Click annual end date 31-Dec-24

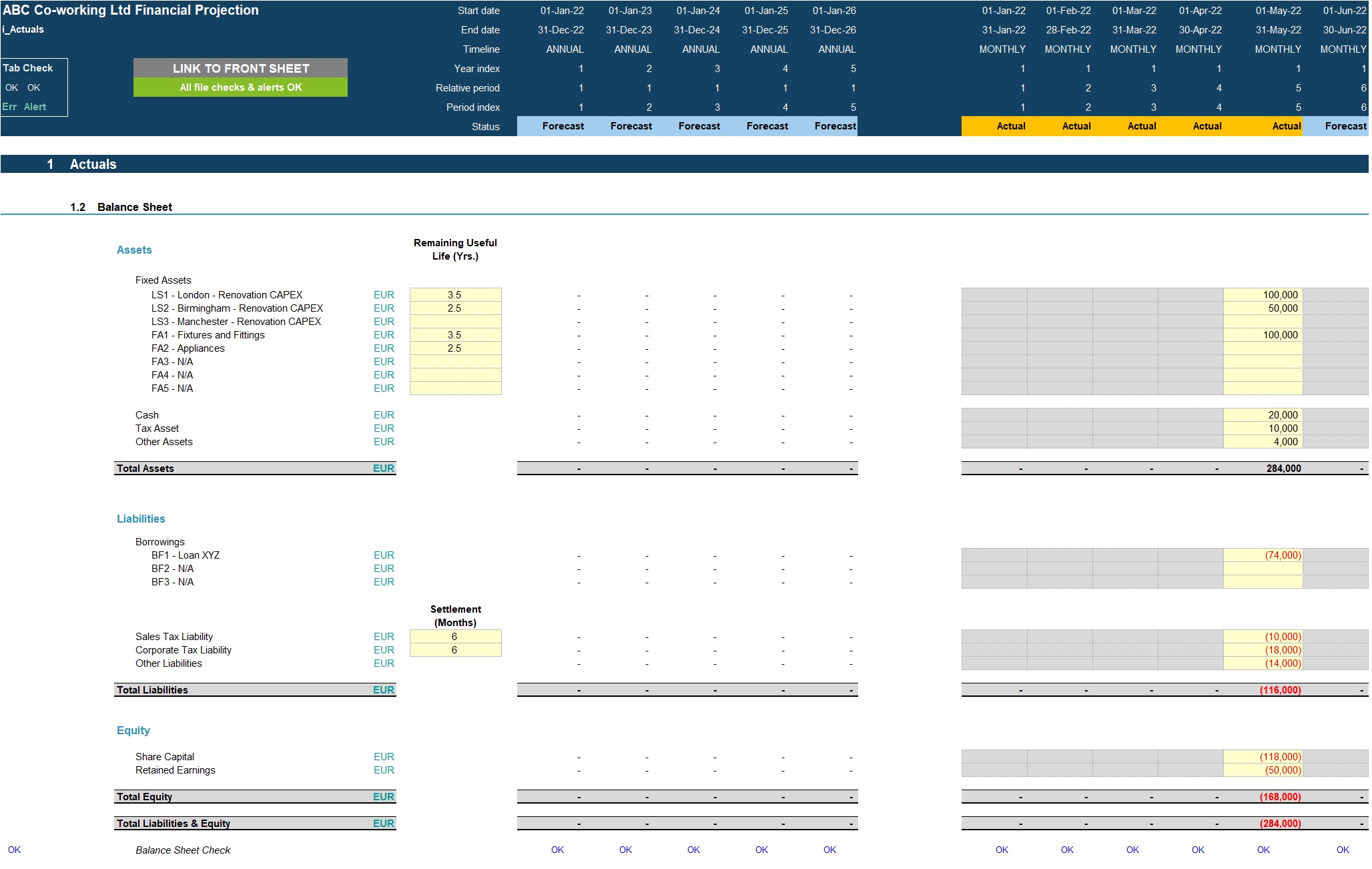point(697,30)
